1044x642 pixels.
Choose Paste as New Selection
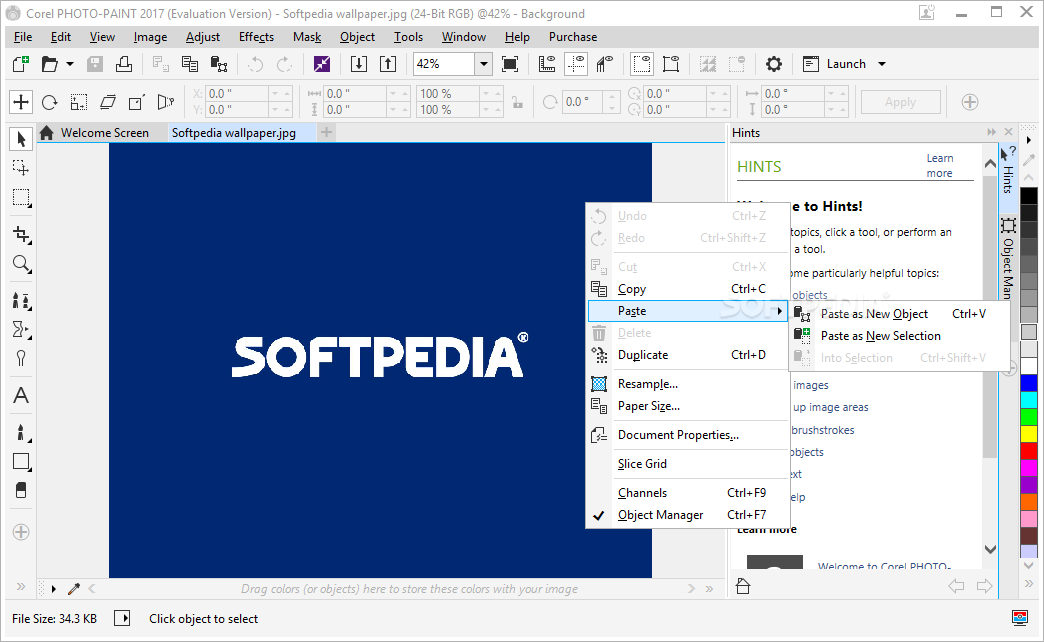click(x=900, y=336)
